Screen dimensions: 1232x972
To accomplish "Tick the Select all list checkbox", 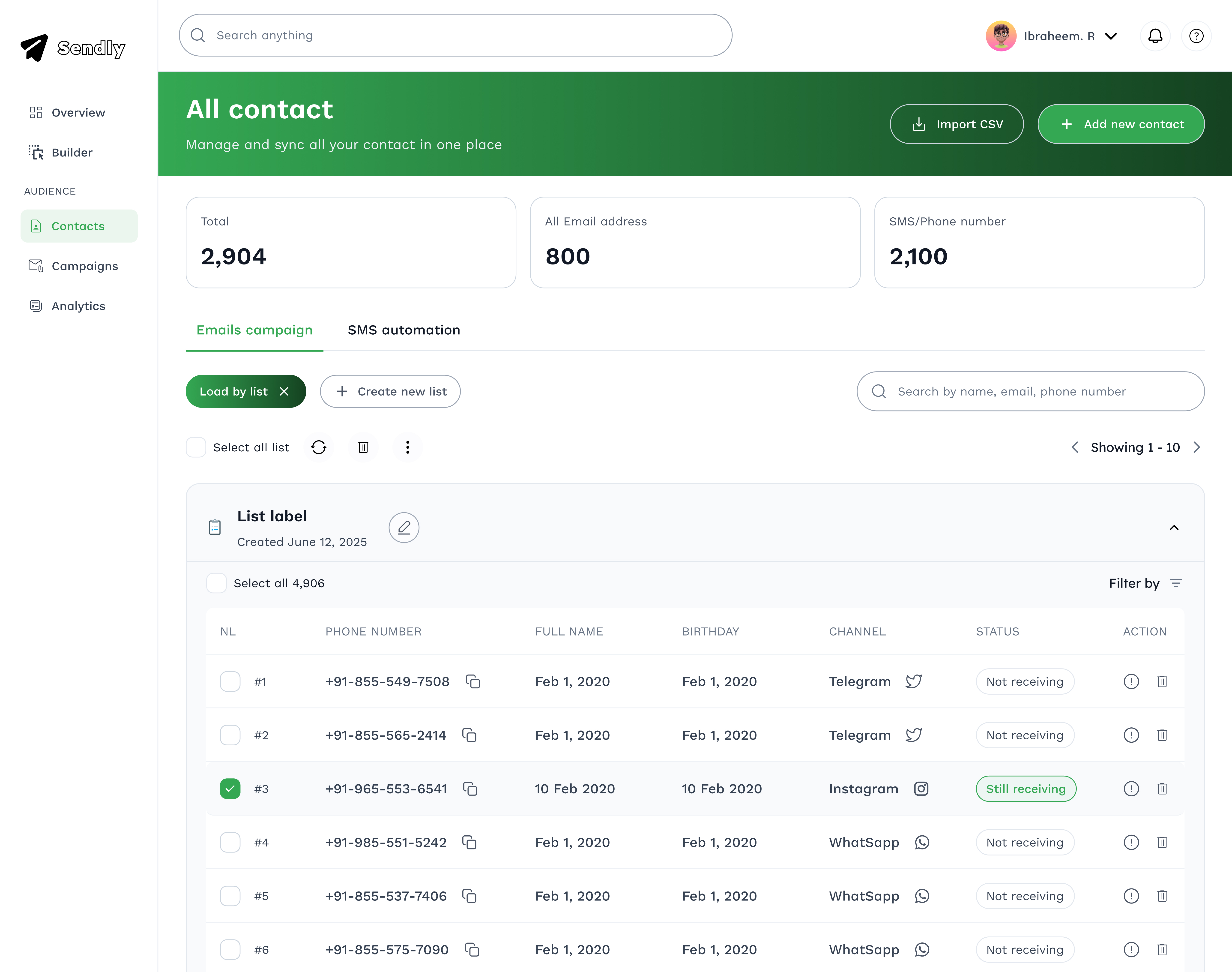I will 196,447.
